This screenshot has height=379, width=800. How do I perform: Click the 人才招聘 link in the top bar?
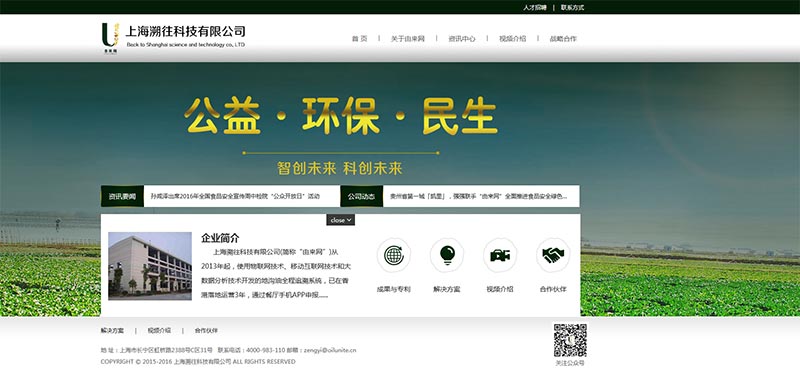535,8
